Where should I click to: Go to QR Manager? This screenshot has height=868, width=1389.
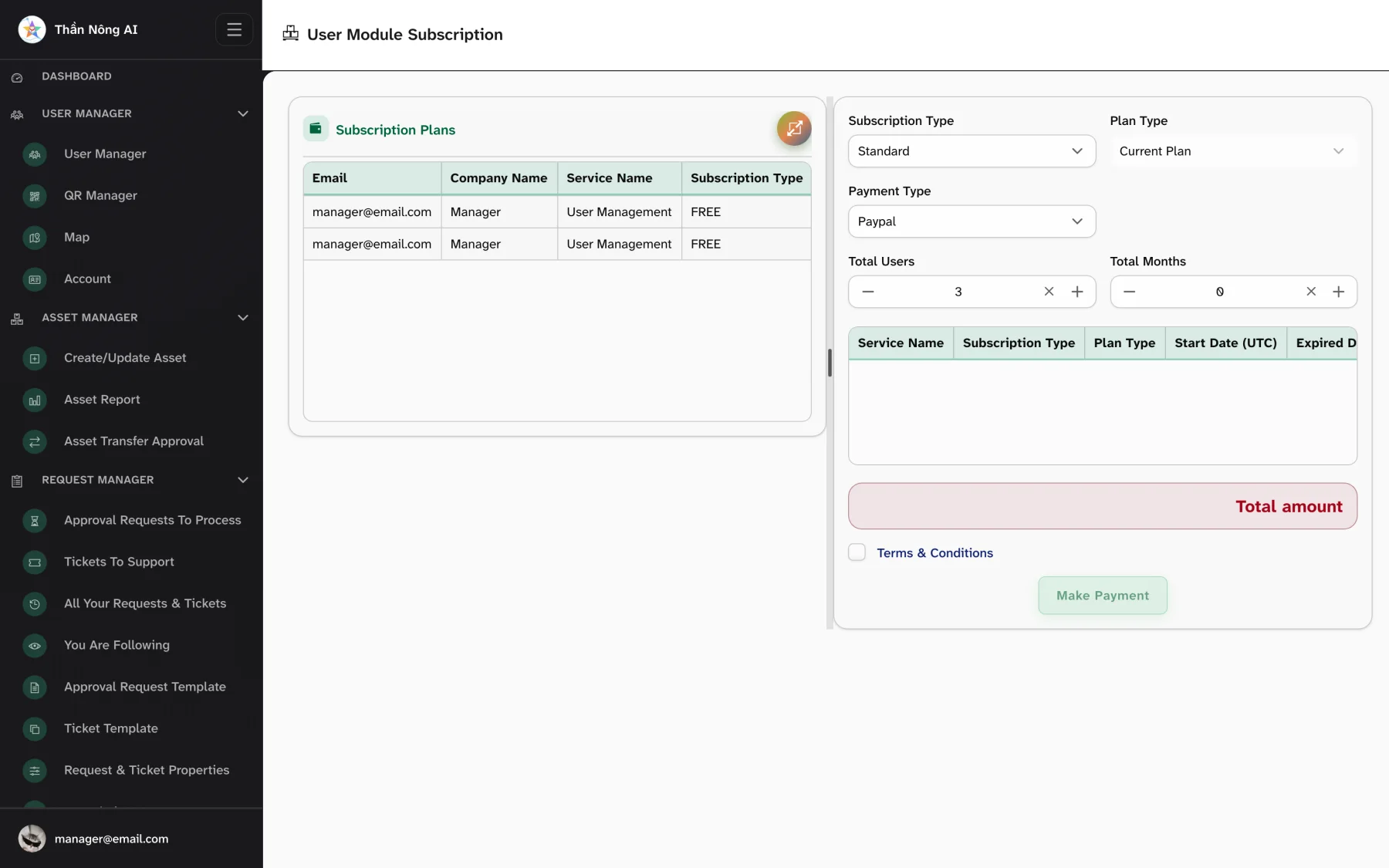[100, 196]
